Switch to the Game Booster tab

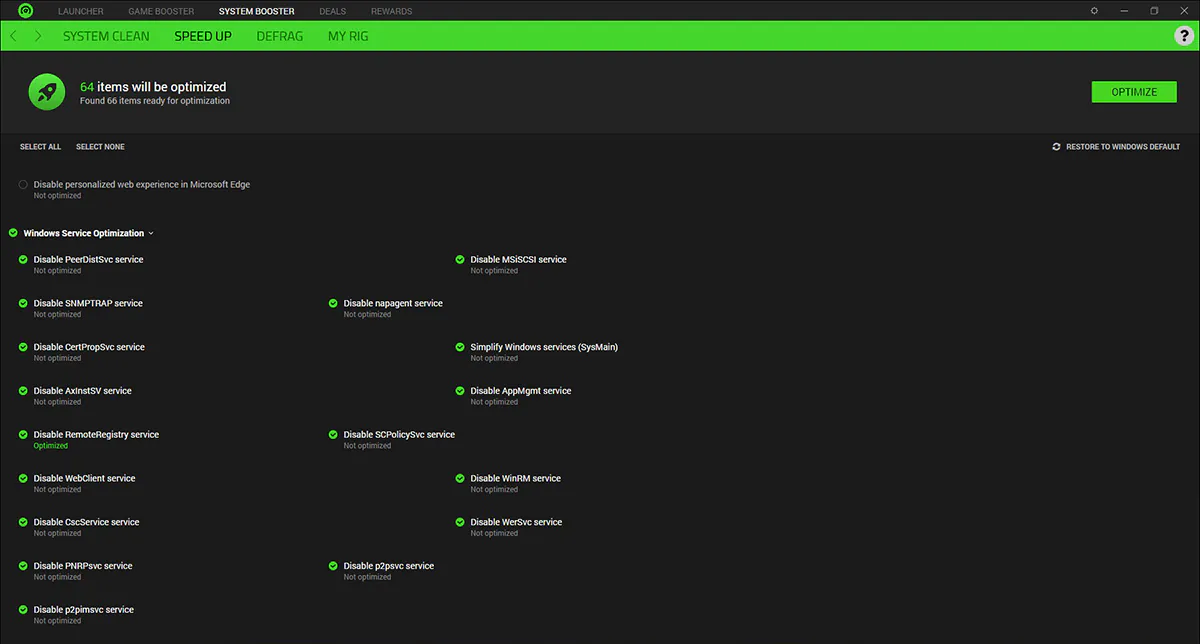click(161, 11)
